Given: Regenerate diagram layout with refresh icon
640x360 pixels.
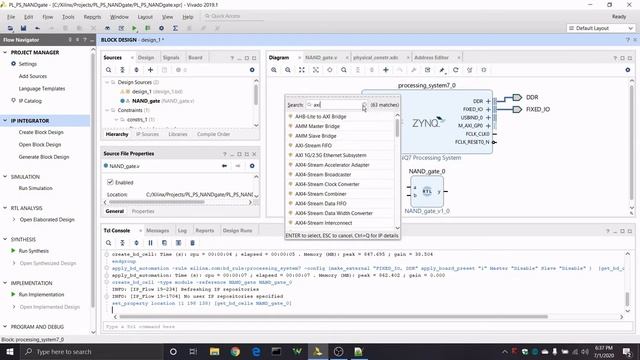Looking at the screenshot, I should [x=456, y=70].
